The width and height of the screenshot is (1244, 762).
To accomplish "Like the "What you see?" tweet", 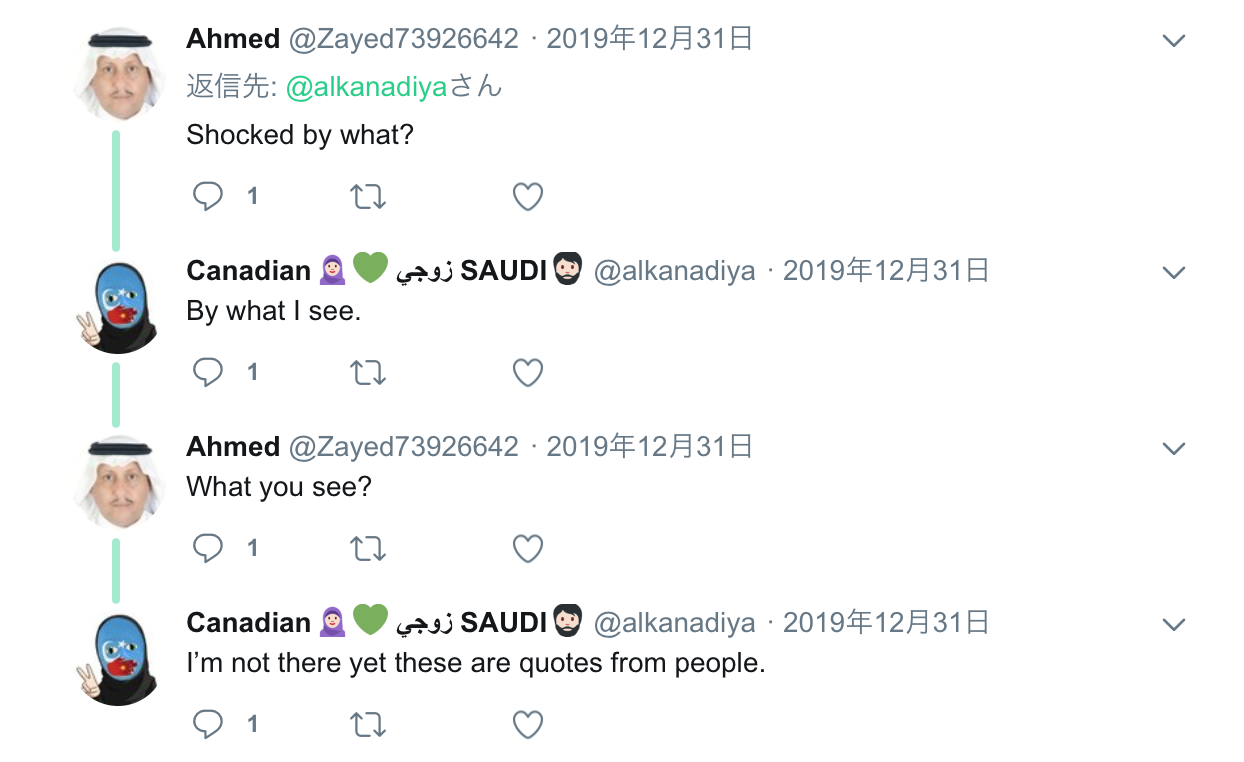I will pos(527,548).
